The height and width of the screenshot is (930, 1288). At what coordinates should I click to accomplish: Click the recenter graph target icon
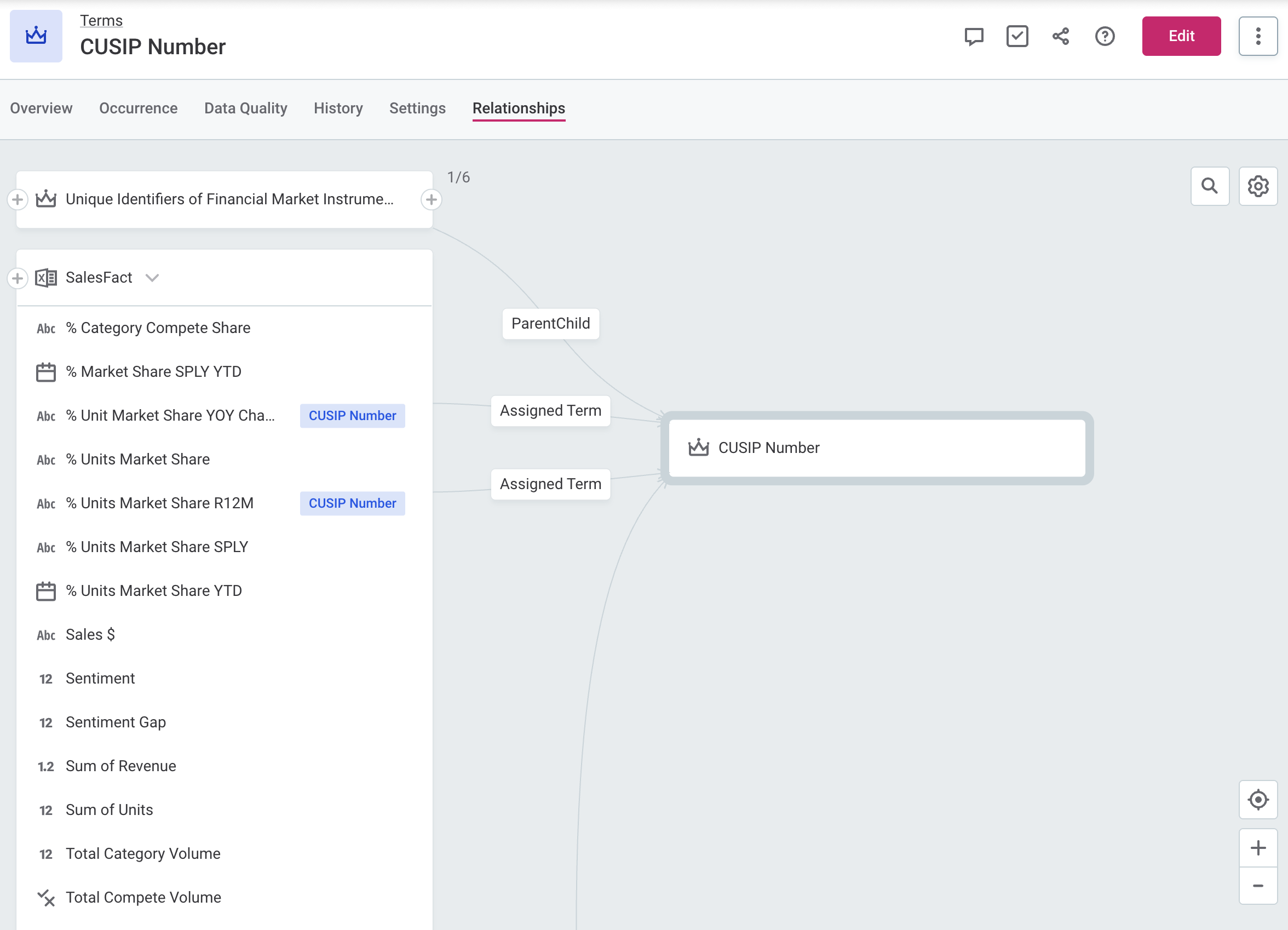tap(1257, 799)
